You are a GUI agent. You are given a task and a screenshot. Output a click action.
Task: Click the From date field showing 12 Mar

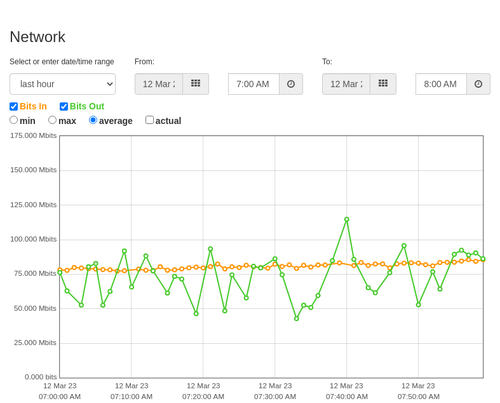click(x=159, y=84)
